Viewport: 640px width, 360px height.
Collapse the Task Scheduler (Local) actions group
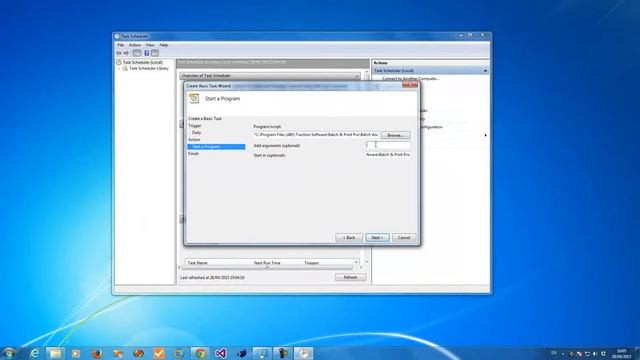(x=485, y=71)
